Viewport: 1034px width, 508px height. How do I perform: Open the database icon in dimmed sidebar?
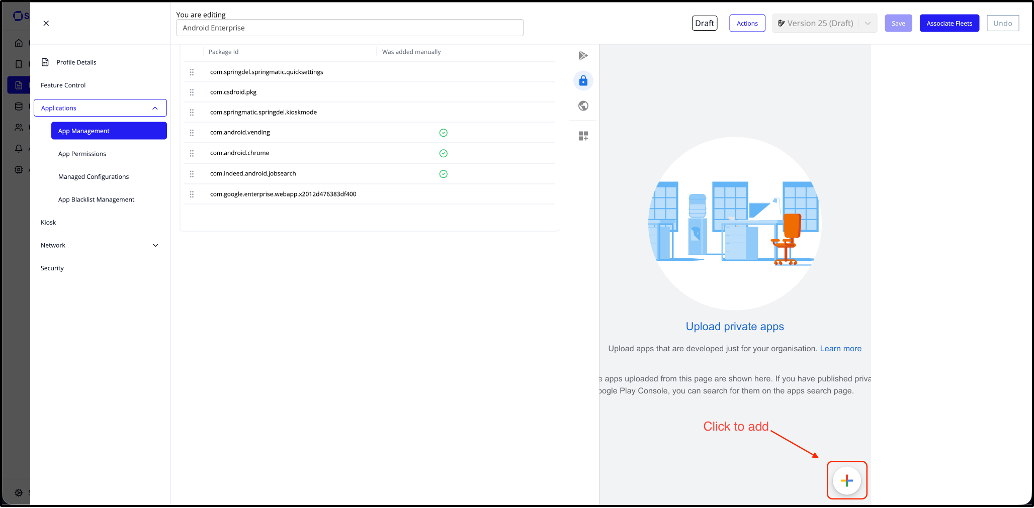point(18,106)
